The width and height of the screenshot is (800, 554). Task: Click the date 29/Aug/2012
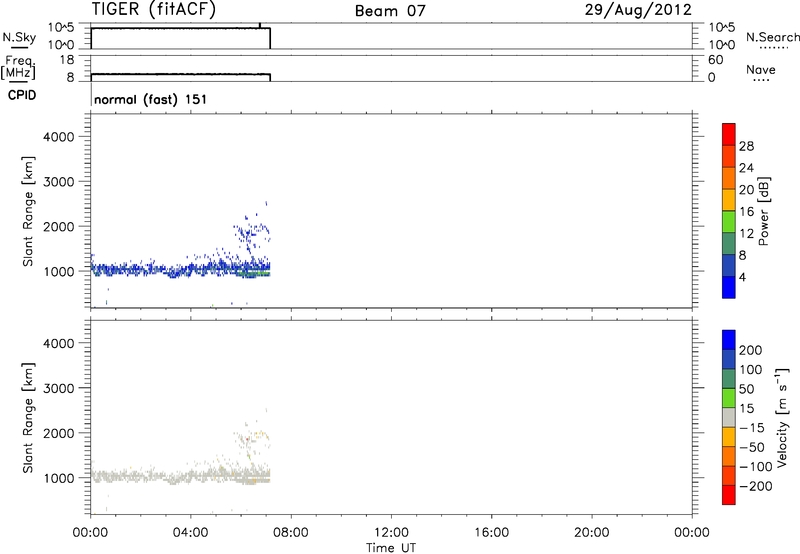tap(638, 10)
